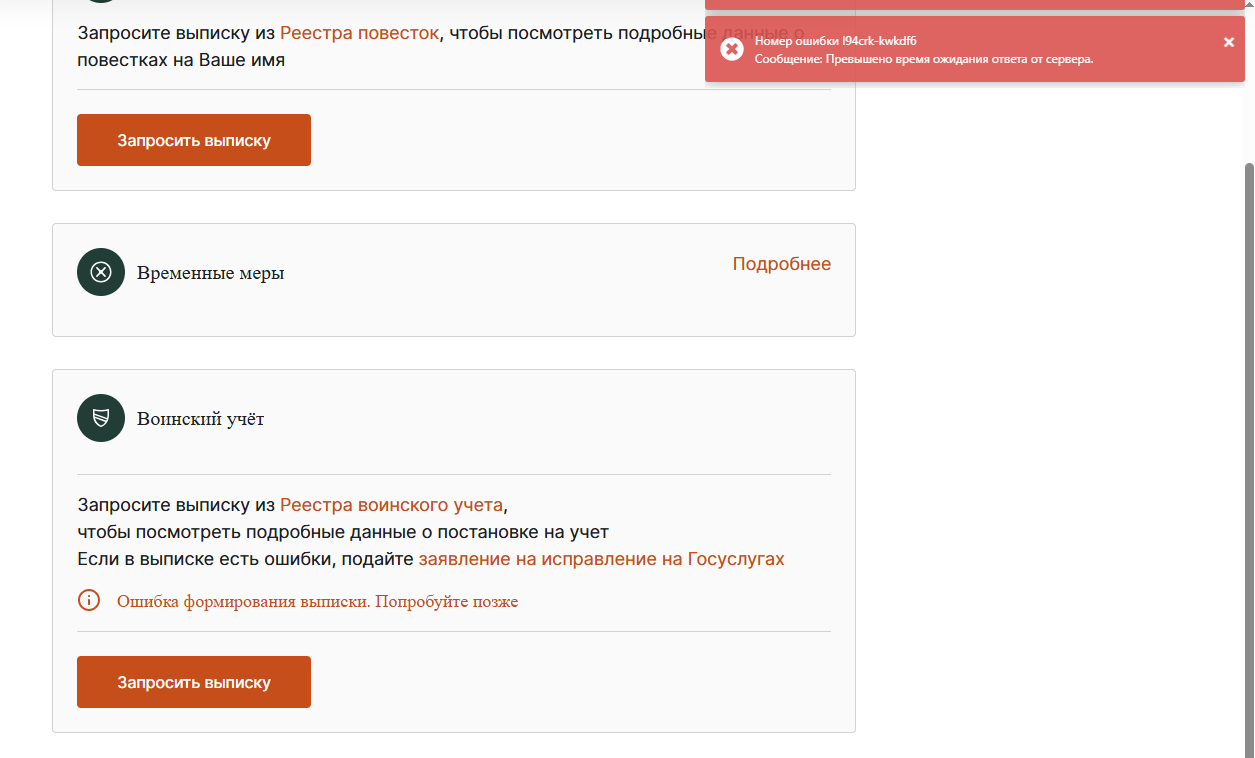Click the 'чтобы посмотреть подробные данные о постановке' text
Viewport: 1255px width, 758px height.
(x=343, y=532)
